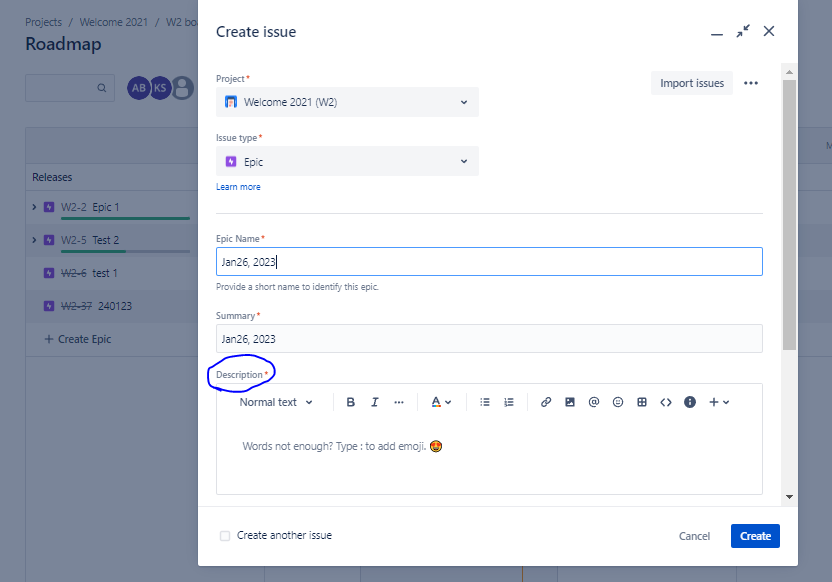
Task: Mention a user with the @ icon
Action: pyautogui.click(x=593, y=402)
